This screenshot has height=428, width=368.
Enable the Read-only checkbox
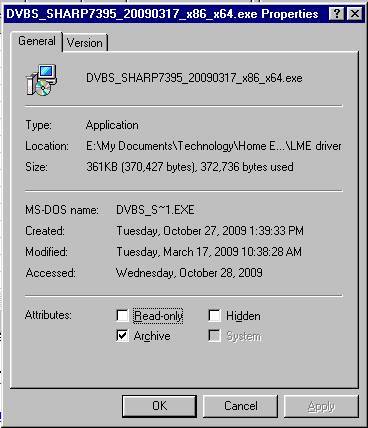coord(122,315)
